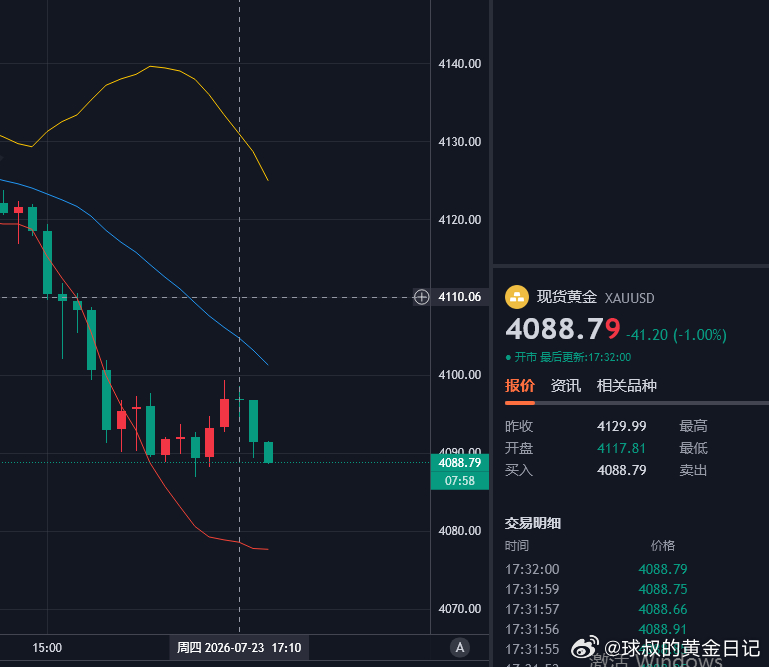Viewport: 769px width, 667px height.
Task: Switch to the 报价 tab
Action: (519, 385)
